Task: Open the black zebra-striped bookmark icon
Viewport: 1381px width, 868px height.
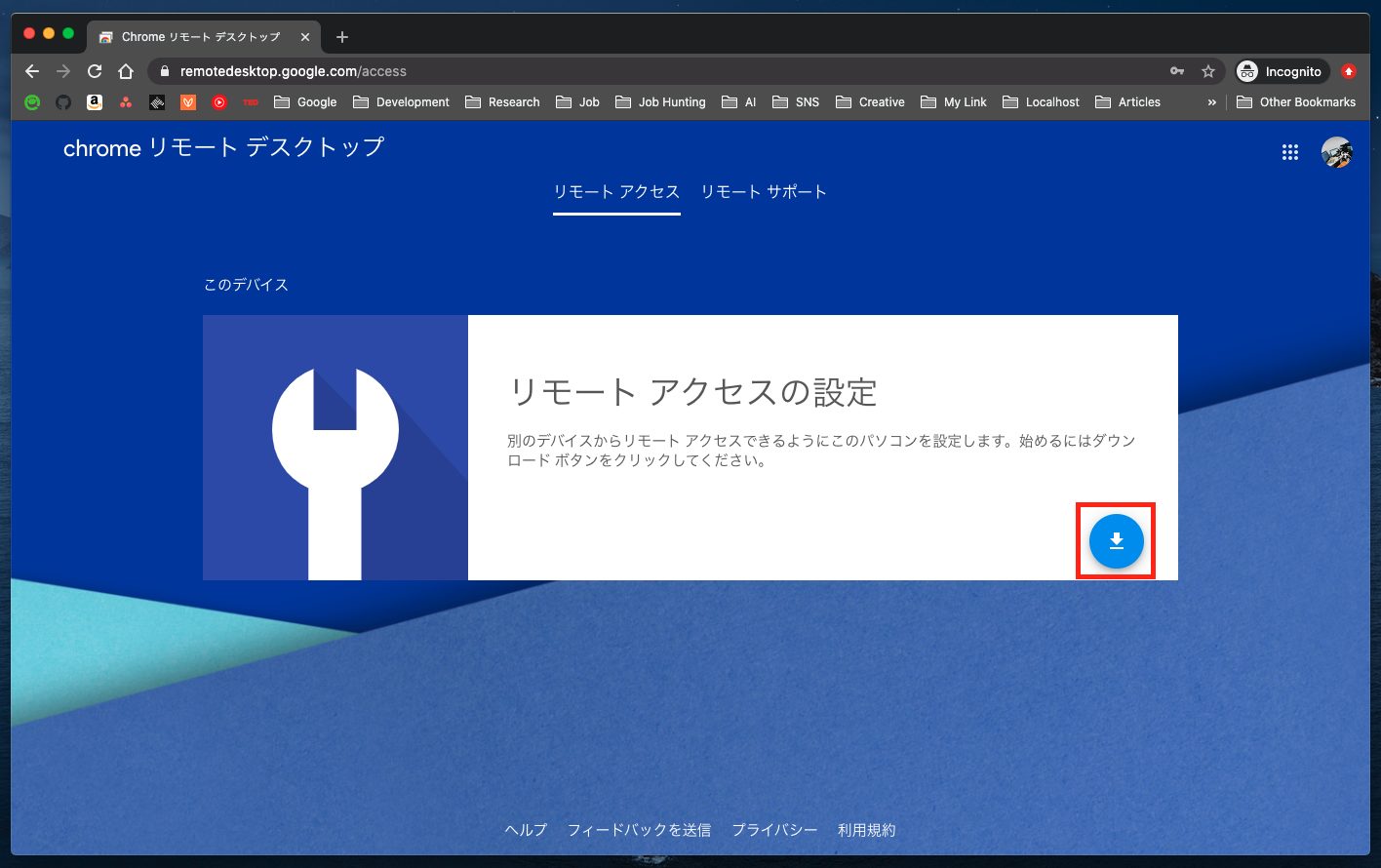Action: (x=157, y=101)
